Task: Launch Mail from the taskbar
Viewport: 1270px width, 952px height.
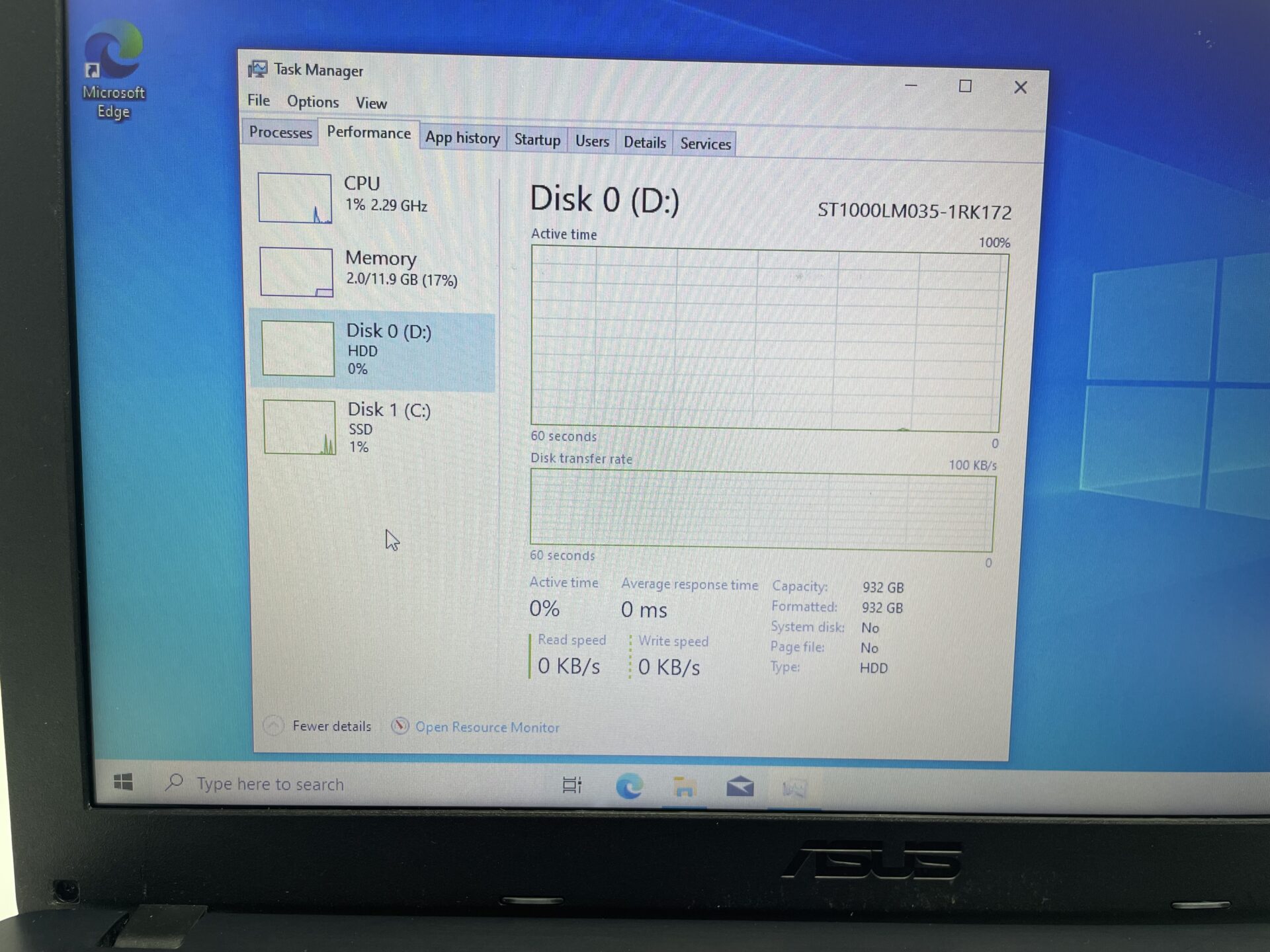Action: (x=741, y=787)
